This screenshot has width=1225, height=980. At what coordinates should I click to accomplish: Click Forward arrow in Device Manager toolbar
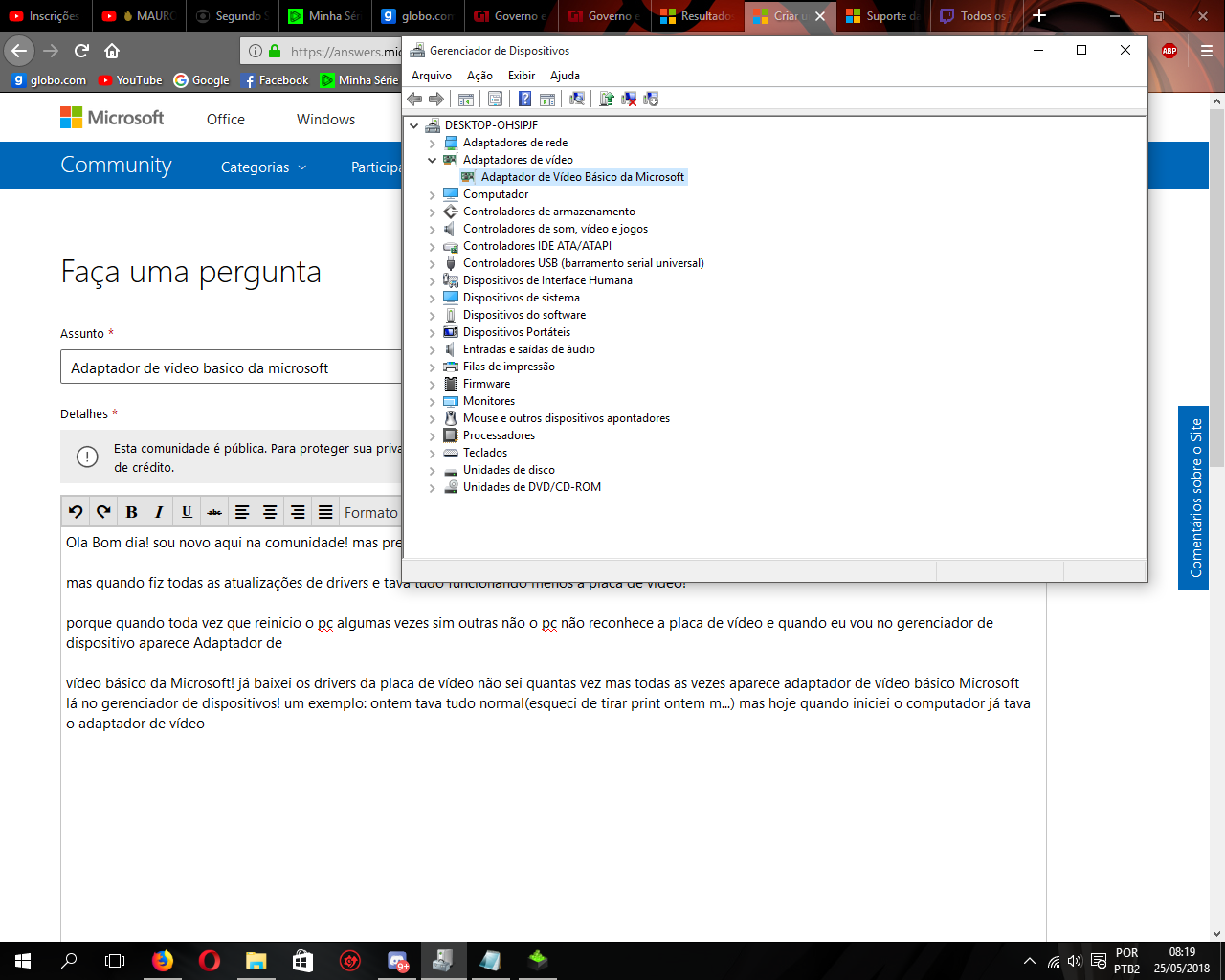[436, 99]
